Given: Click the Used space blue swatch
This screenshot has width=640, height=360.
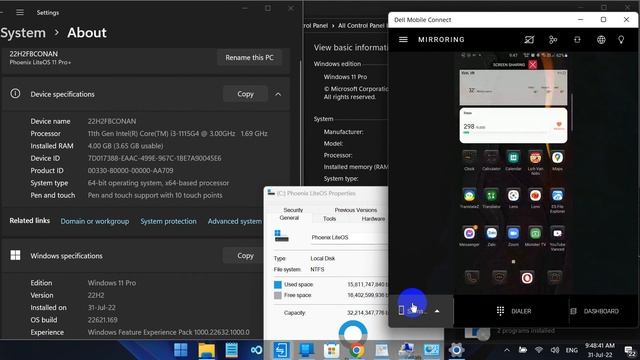Looking at the screenshot, I should [x=278, y=284].
